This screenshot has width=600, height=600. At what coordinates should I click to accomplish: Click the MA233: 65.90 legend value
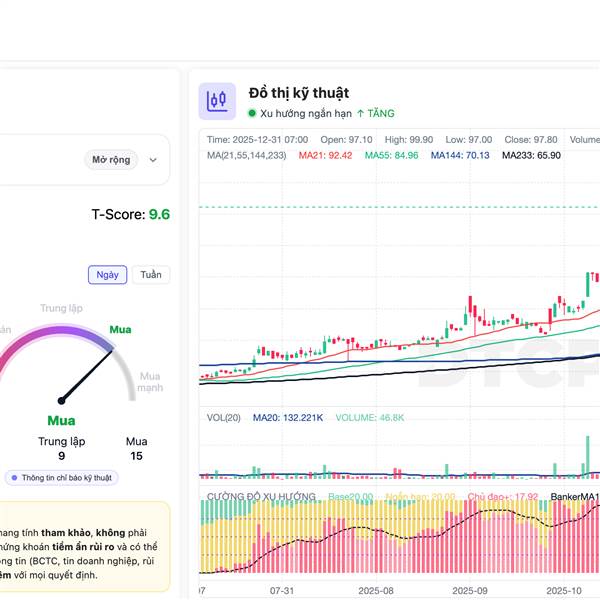click(x=531, y=155)
